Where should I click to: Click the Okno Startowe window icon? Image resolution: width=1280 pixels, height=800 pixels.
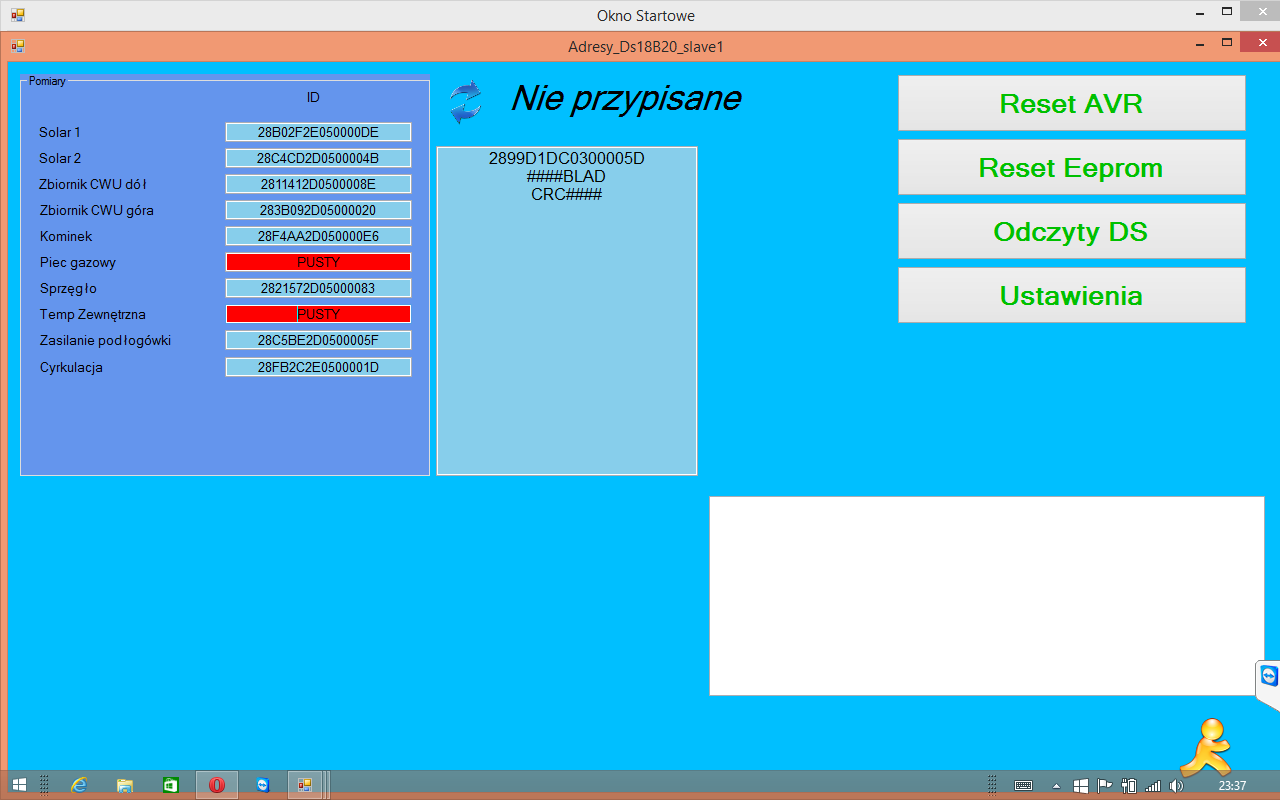coord(17,15)
